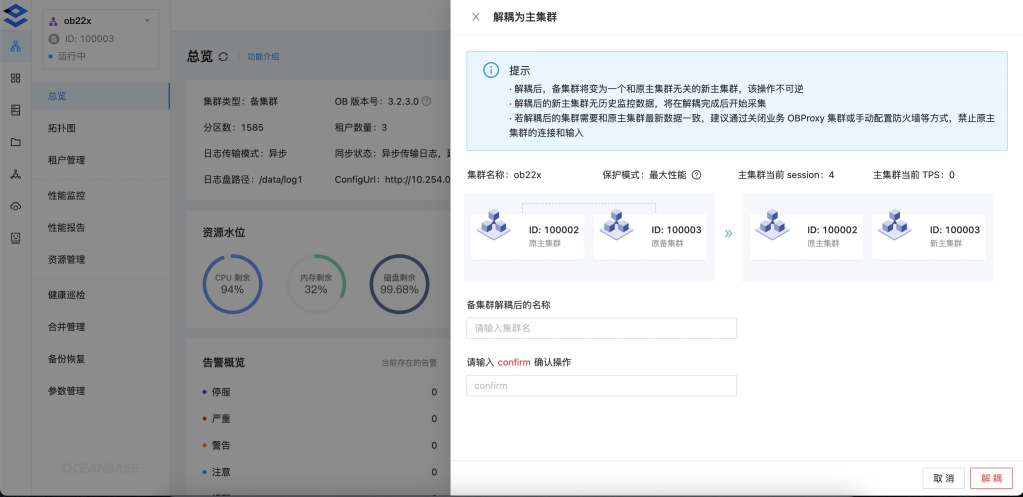Close the 解耦为主集群 drawer with X icon

(476, 17)
